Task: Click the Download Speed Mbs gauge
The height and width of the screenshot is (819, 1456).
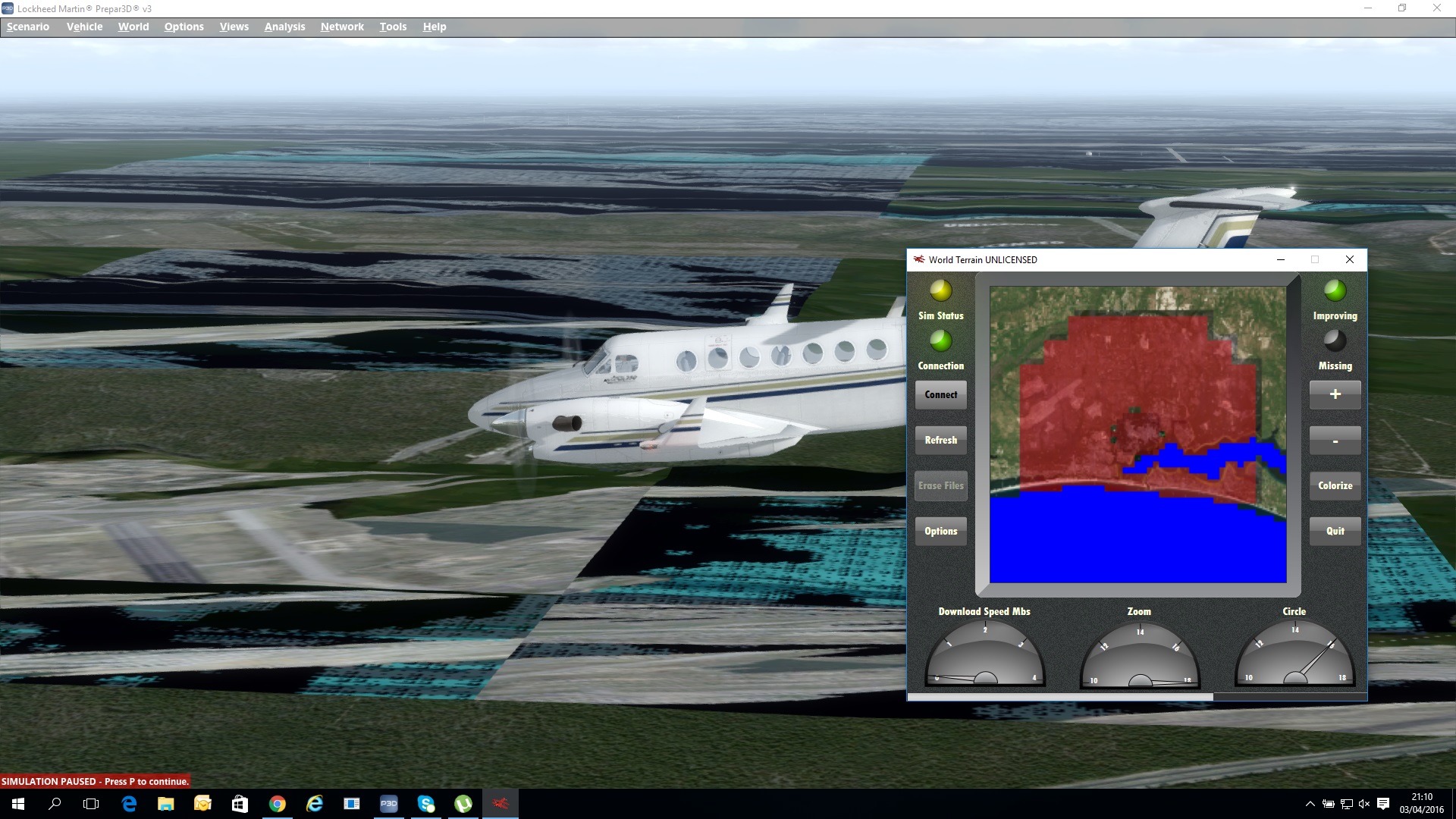Action: tap(985, 654)
